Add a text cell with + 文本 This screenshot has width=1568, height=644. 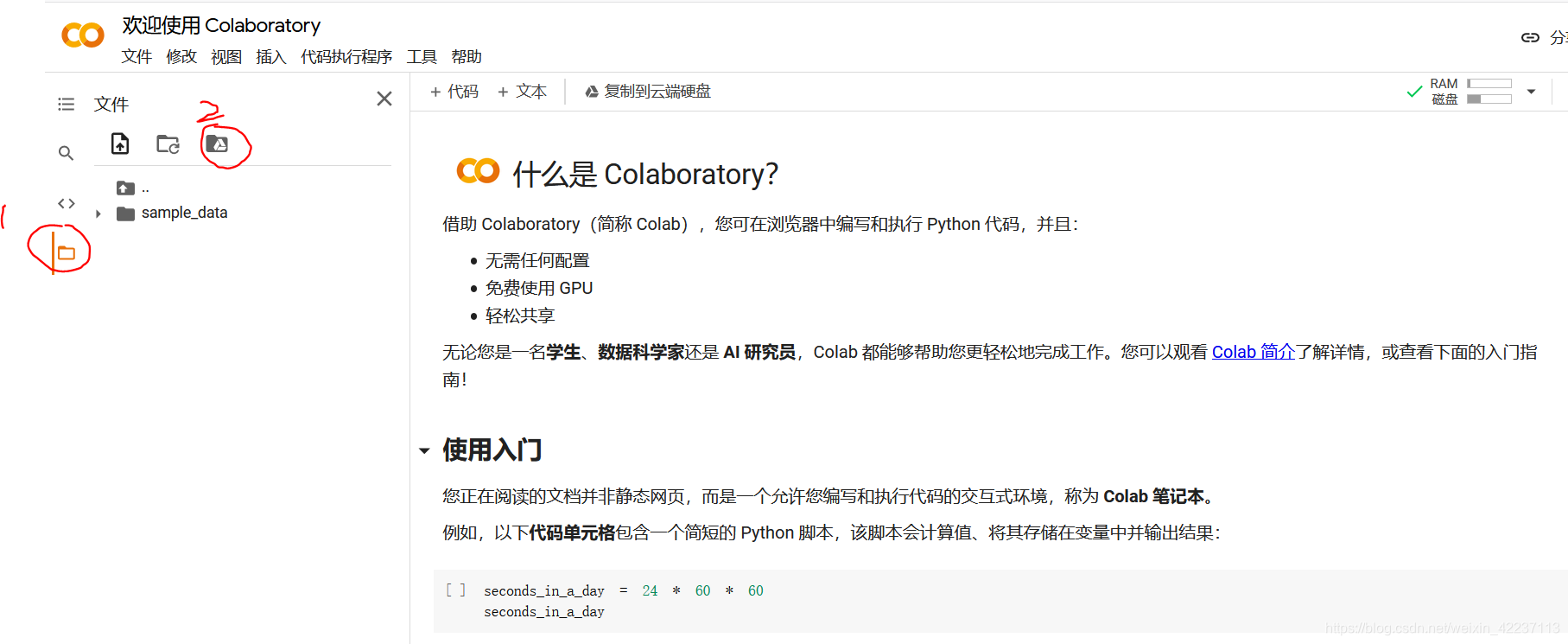pyautogui.click(x=522, y=92)
